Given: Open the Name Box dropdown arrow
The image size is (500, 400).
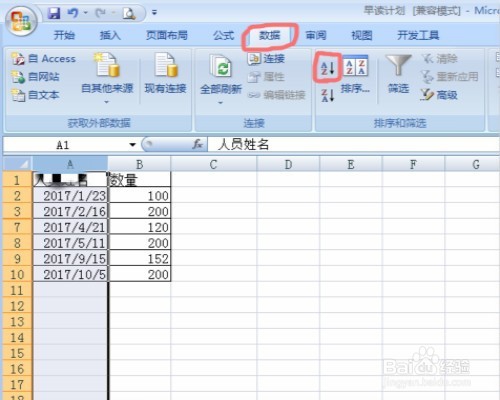Looking at the screenshot, I should [x=133, y=145].
